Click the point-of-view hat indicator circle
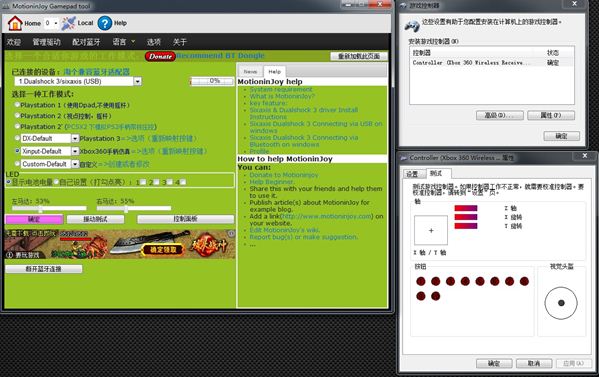The width and height of the screenshot is (599, 377). (560, 303)
